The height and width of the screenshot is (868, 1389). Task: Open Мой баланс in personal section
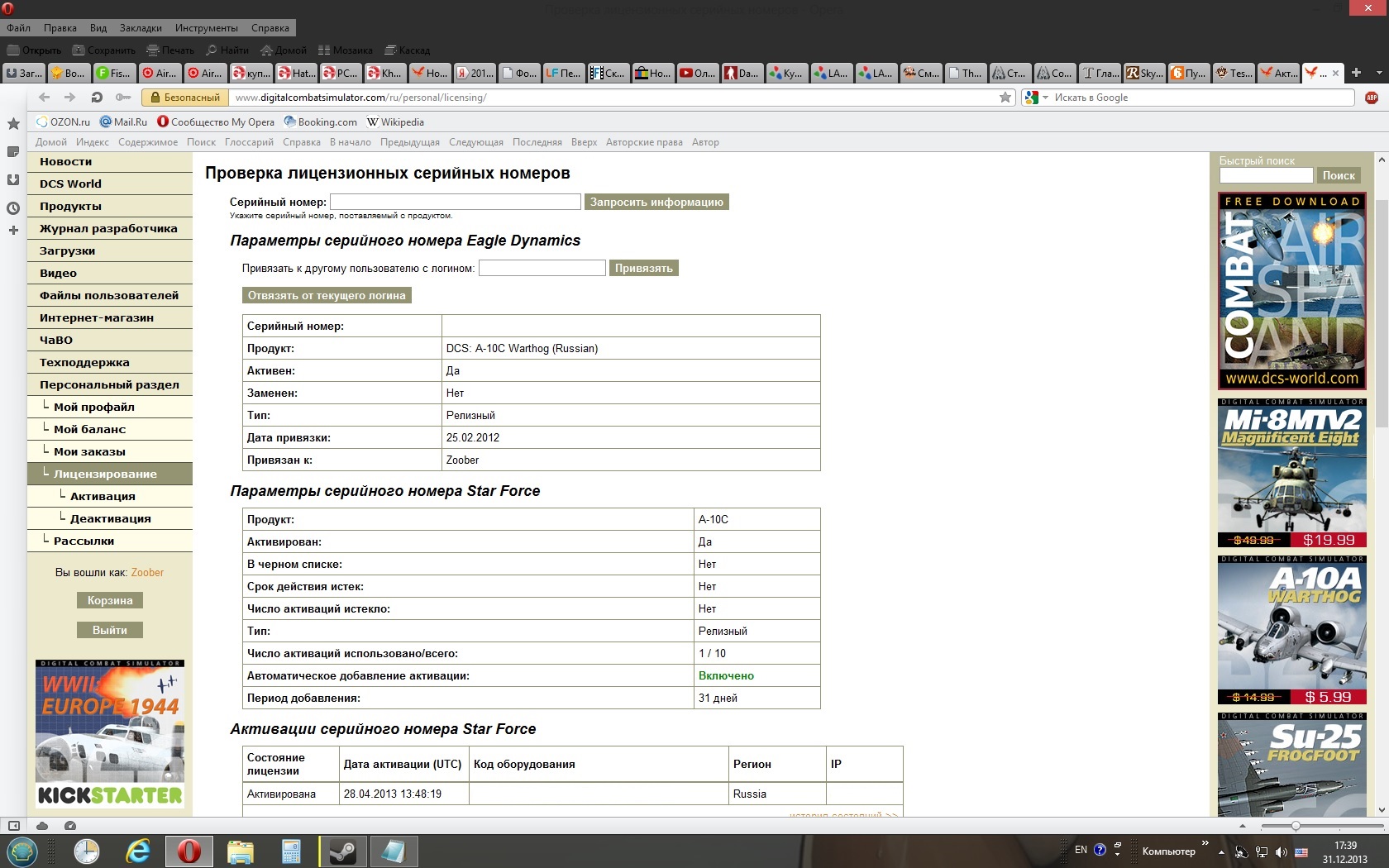110,429
